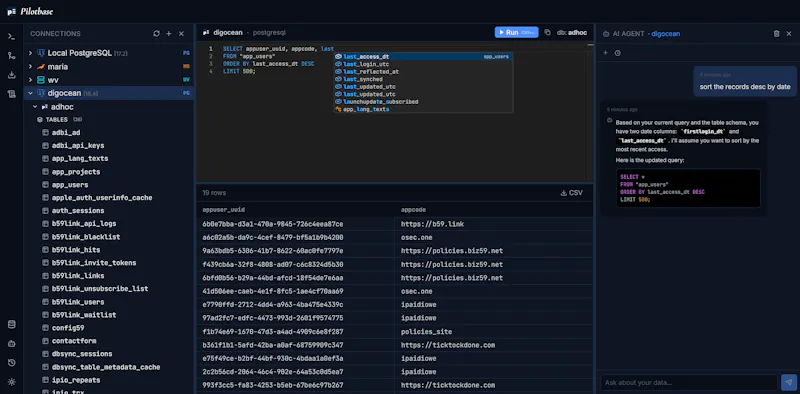This screenshot has width=800, height=394.
Task: Click the TABLES group stack icon
Action: [40, 120]
